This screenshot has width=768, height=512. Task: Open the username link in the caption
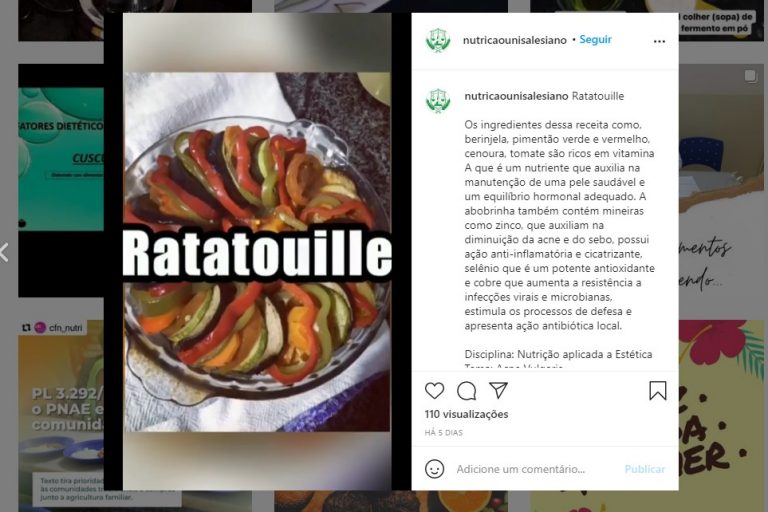pos(516,96)
